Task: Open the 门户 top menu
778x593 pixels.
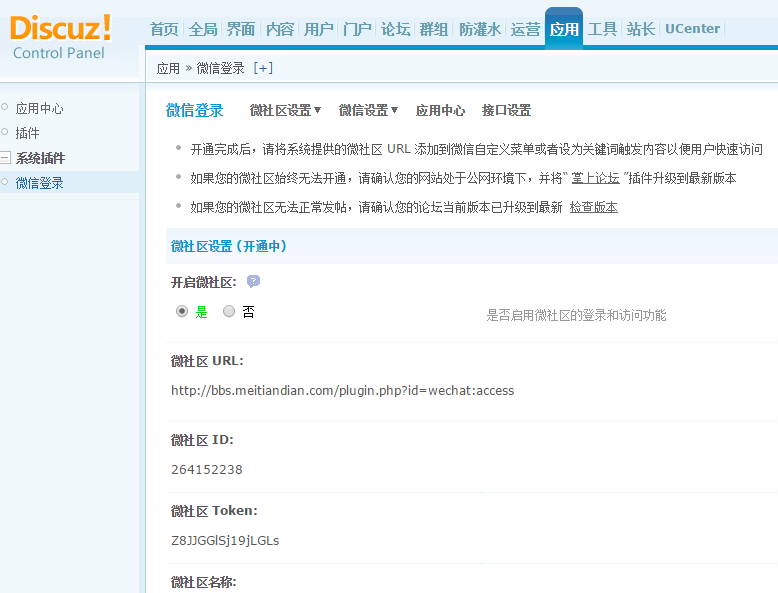Action: pyautogui.click(x=357, y=29)
